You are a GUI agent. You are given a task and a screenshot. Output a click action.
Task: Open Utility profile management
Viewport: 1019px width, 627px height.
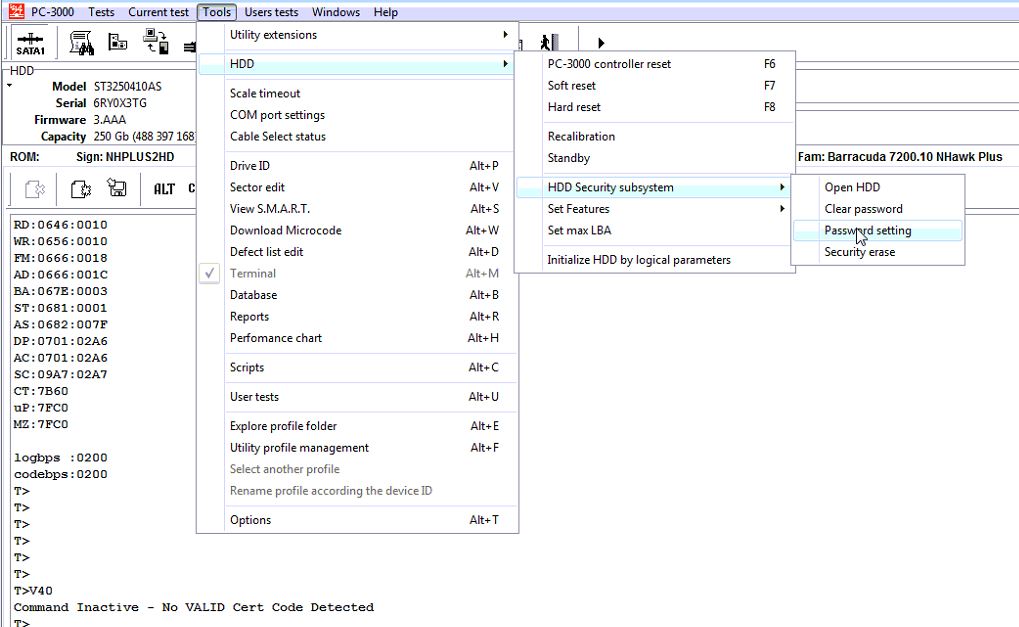(x=357, y=448)
